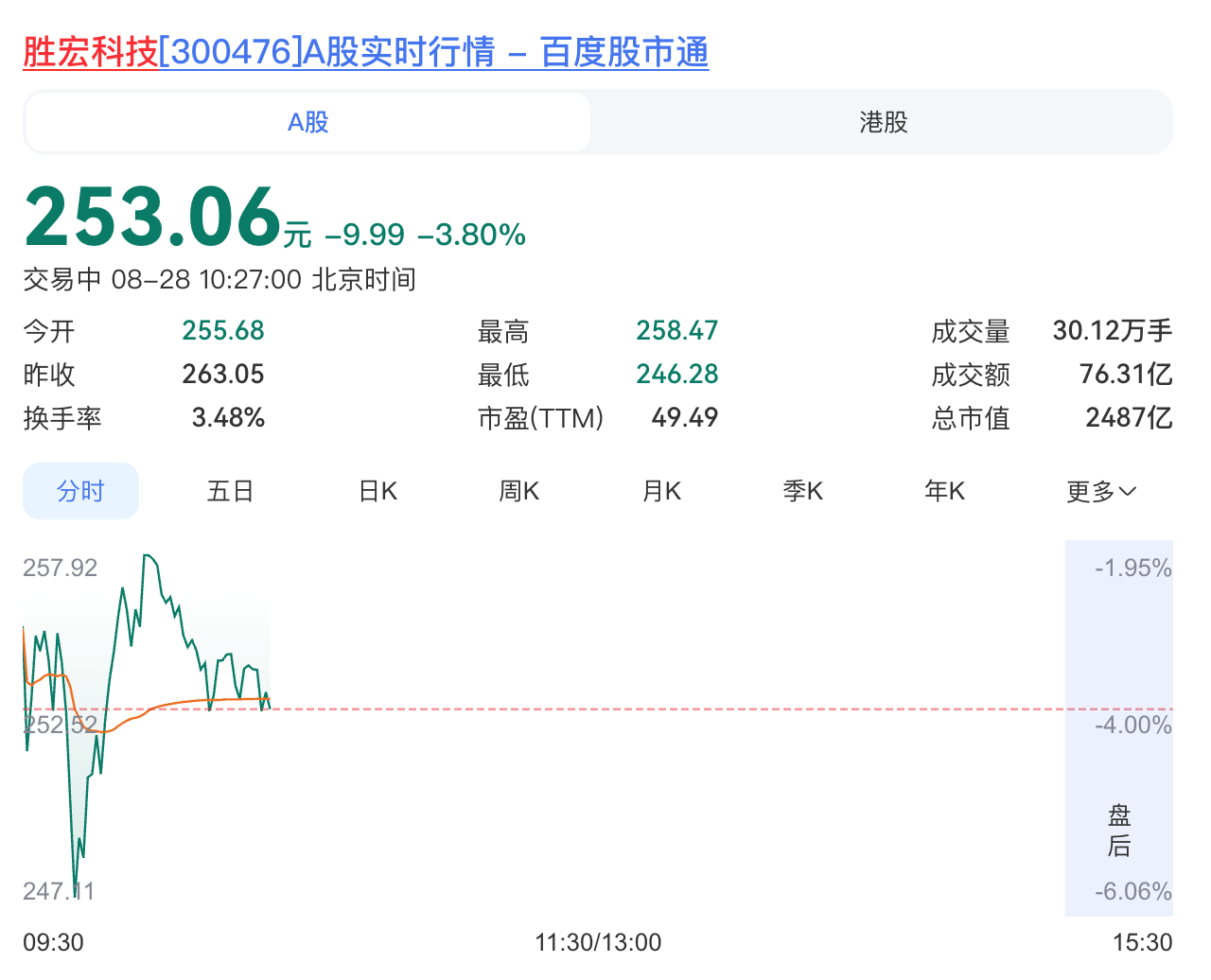Image resolution: width=1211 pixels, height=980 pixels.
Task: Click the price change -9.99
Action: coord(365,235)
